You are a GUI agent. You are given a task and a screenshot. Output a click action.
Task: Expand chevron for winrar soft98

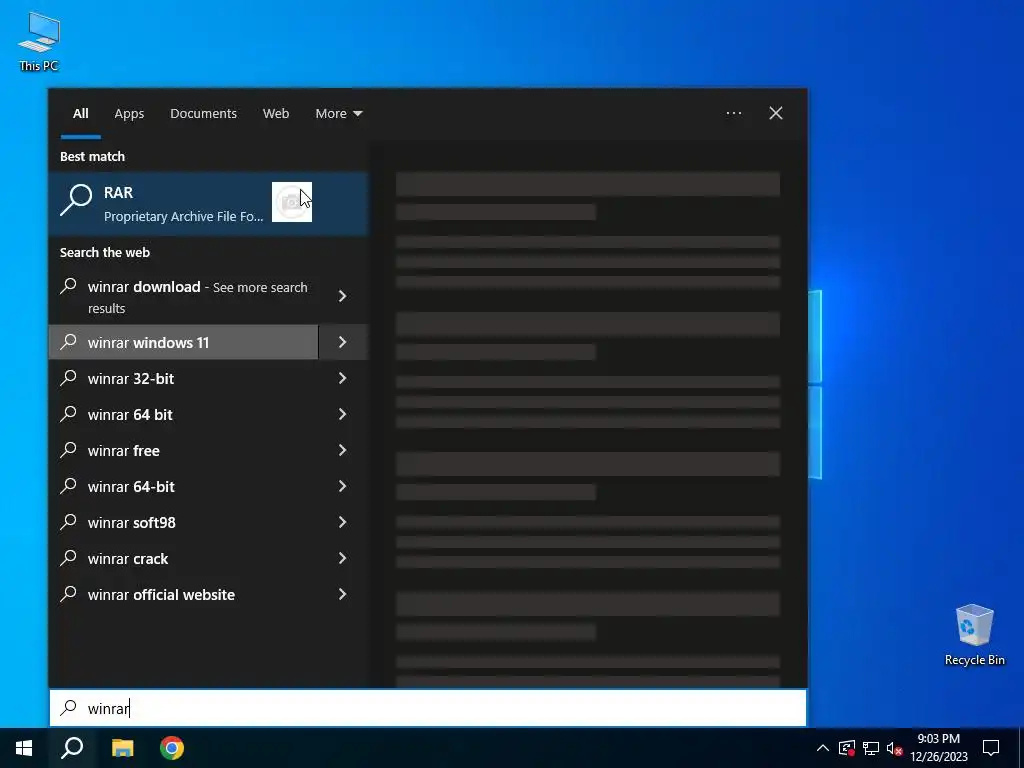[343, 522]
